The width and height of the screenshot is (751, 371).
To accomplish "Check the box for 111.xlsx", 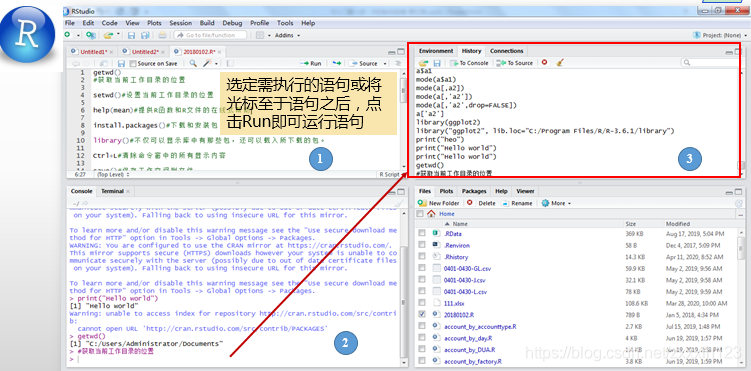I will click(x=421, y=303).
